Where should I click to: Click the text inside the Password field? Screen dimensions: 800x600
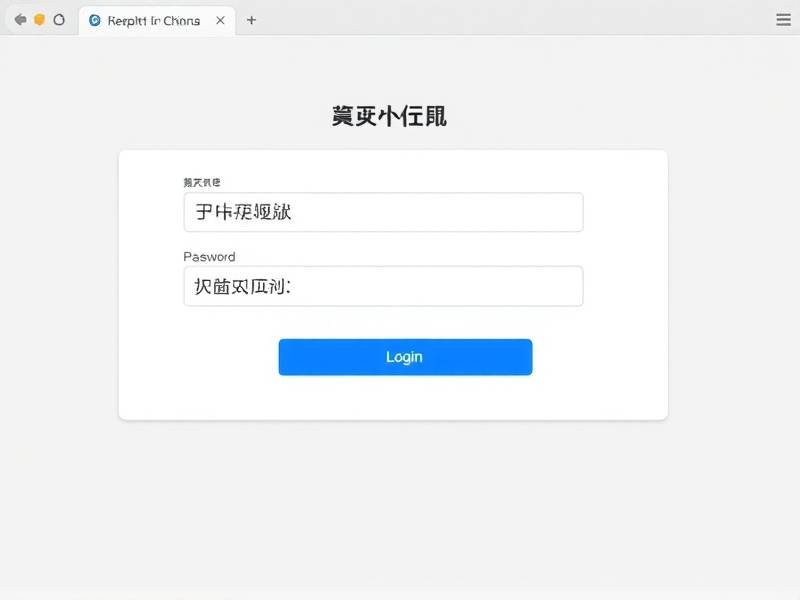coord(242,286)
